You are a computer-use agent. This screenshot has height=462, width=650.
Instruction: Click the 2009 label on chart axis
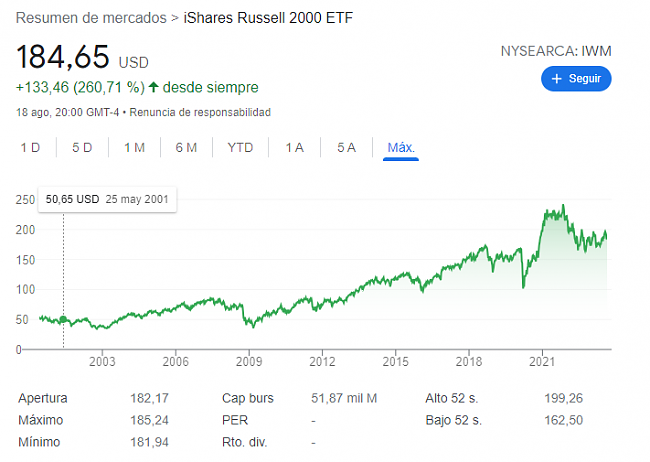(x=249, y=362)
